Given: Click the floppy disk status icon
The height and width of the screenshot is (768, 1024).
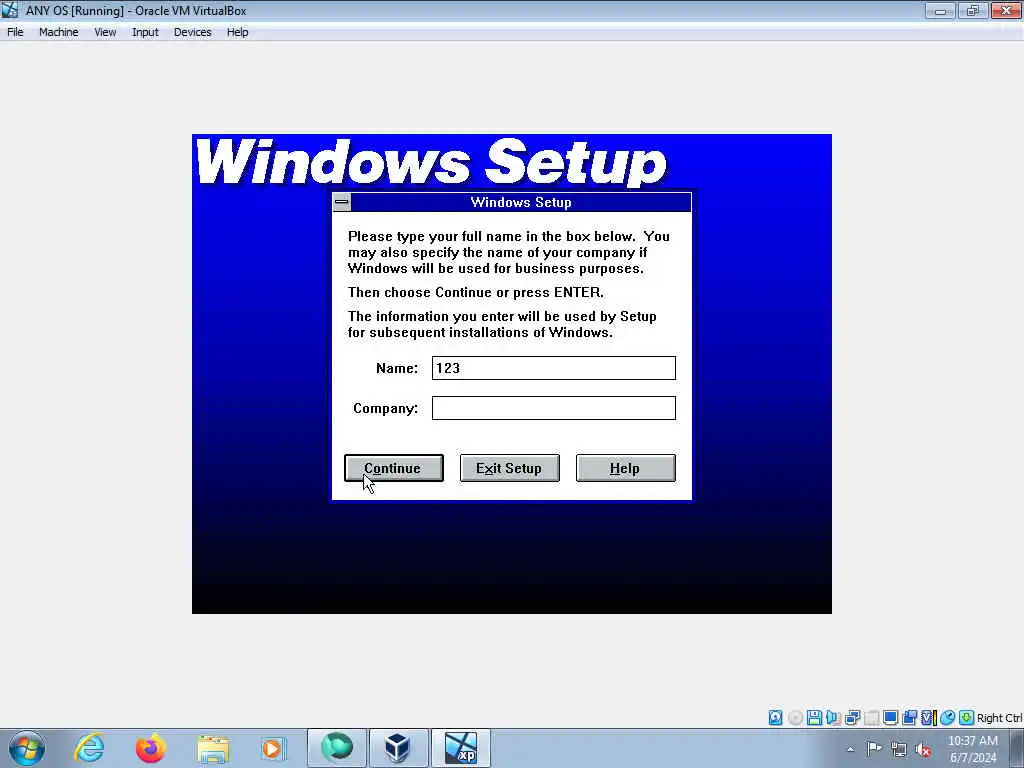Looking at the screenshot, I should coord(814,718).
